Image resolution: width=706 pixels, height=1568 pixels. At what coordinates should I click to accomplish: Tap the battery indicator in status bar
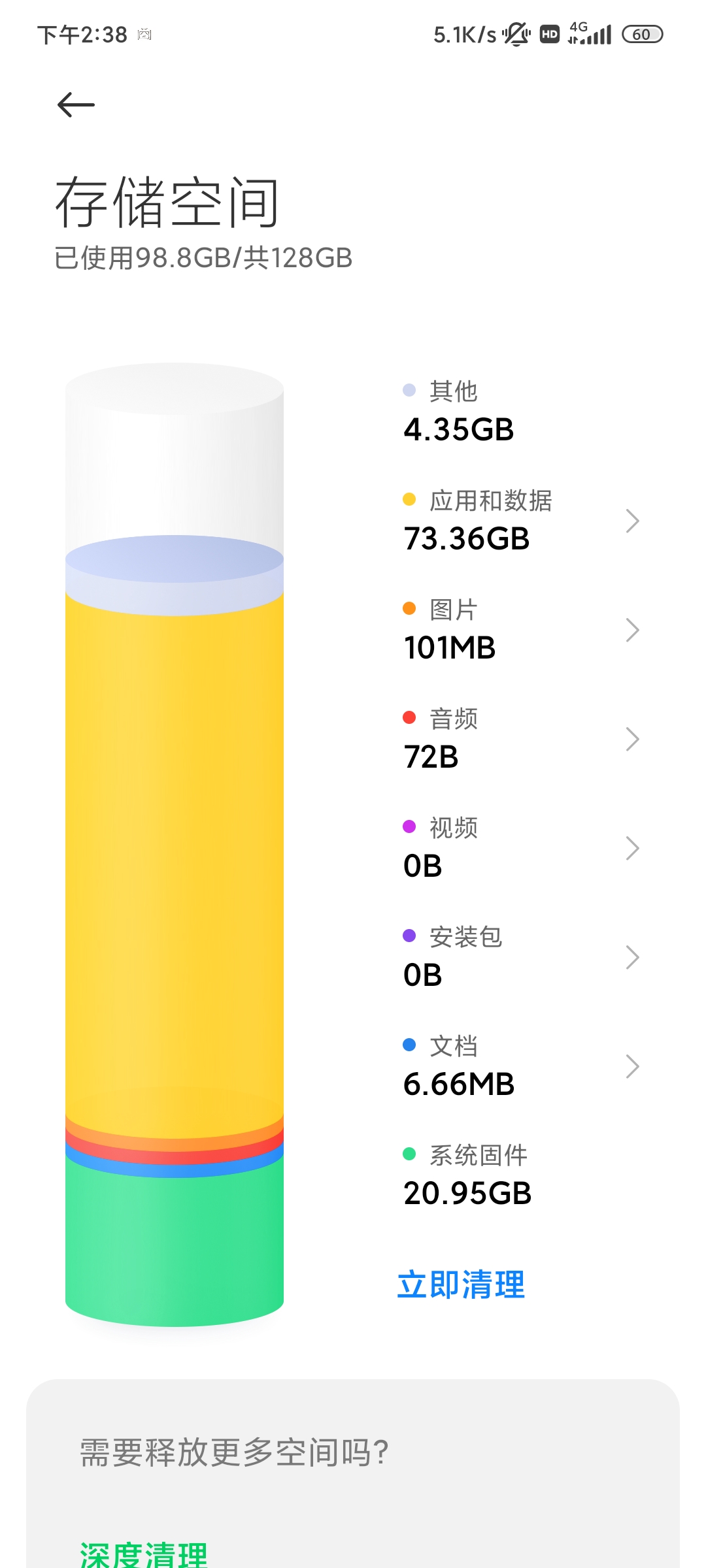click(642, 34)
